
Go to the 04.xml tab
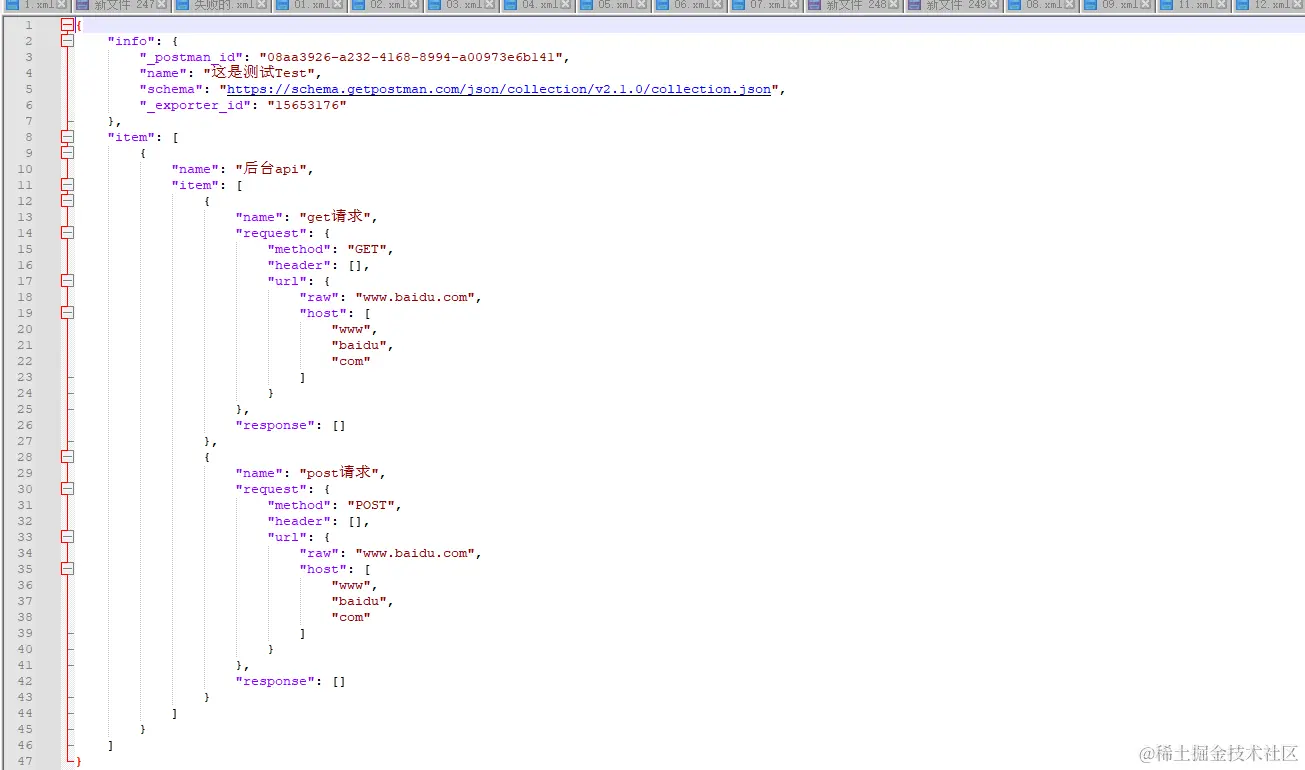(x=537, y=5)
